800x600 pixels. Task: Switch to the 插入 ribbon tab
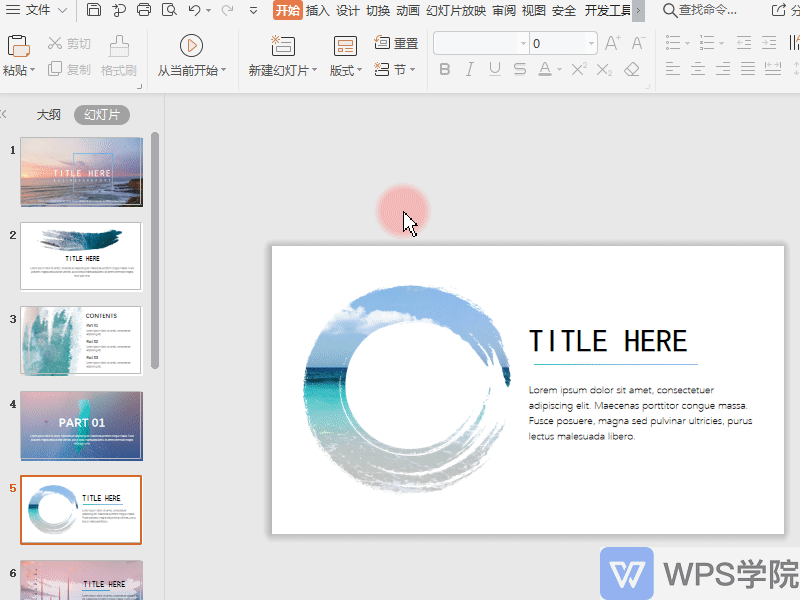pos(318,11)
